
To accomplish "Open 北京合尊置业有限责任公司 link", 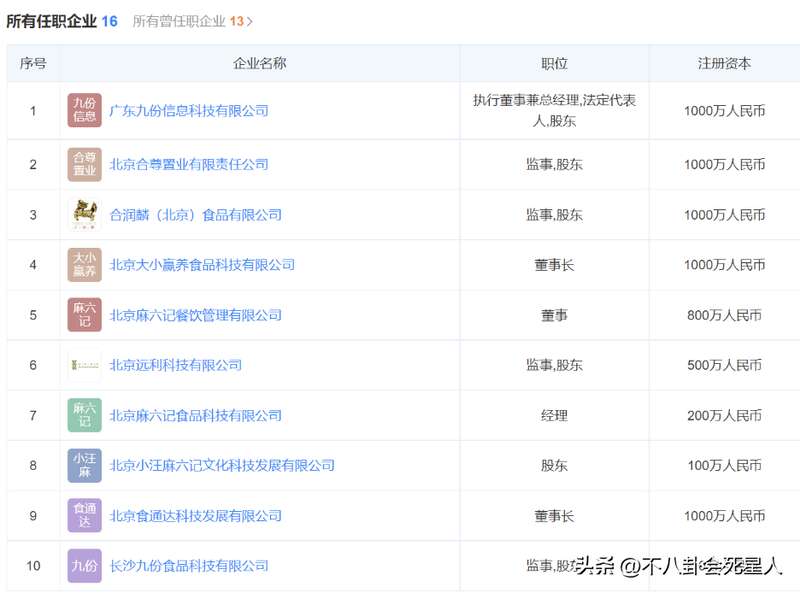I will [x=189, y=164].
